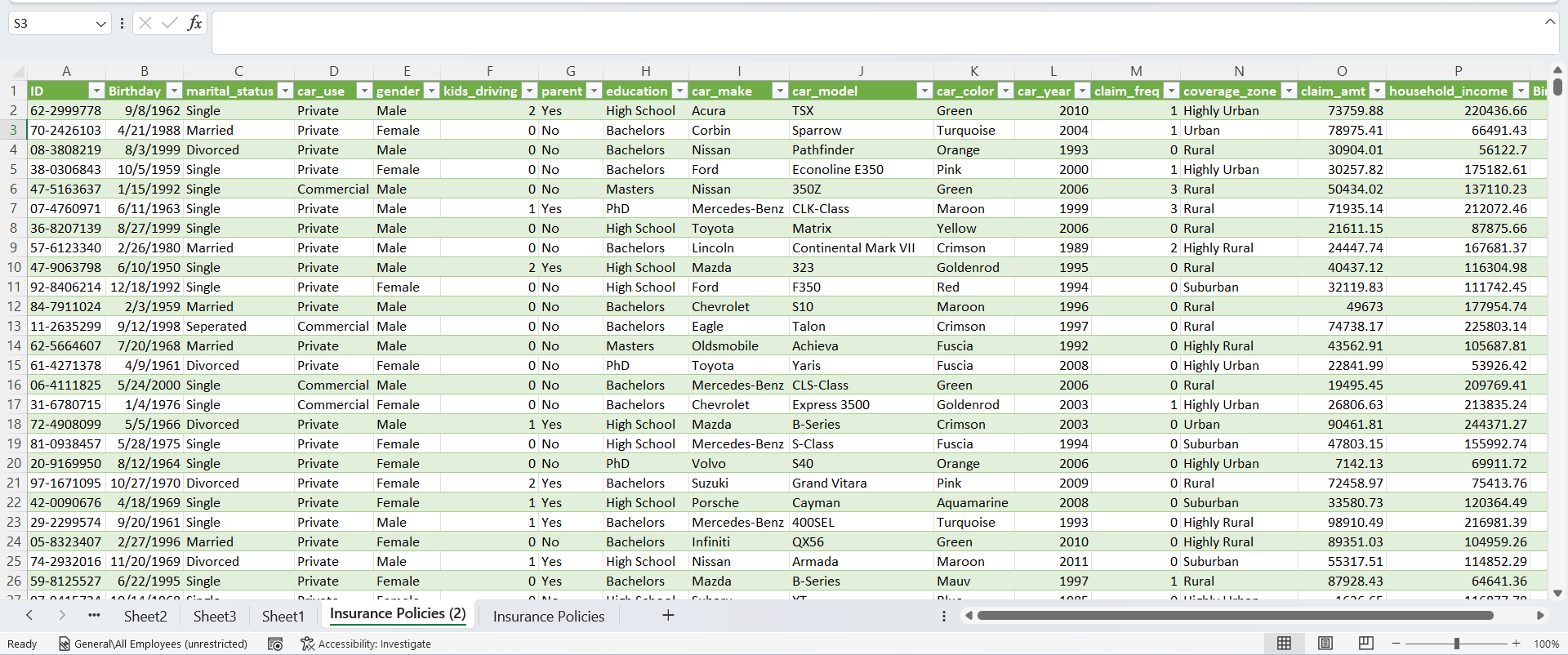Click the zoom in plus button
Viewport: 1568px width, 655px height.
1517,644
